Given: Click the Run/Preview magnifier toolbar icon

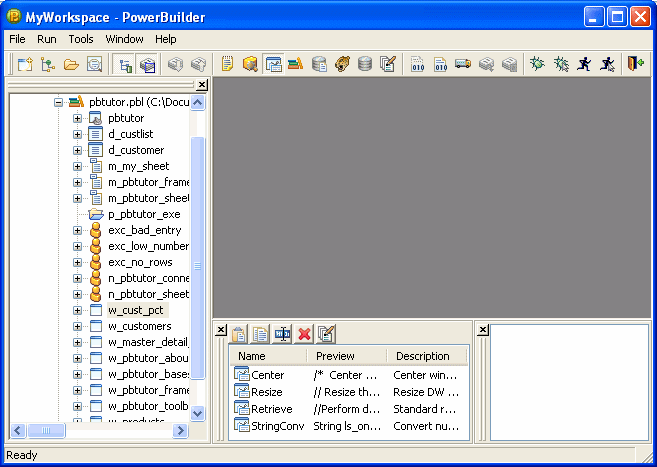Looking at the screenshot, I should coord(94,64).
